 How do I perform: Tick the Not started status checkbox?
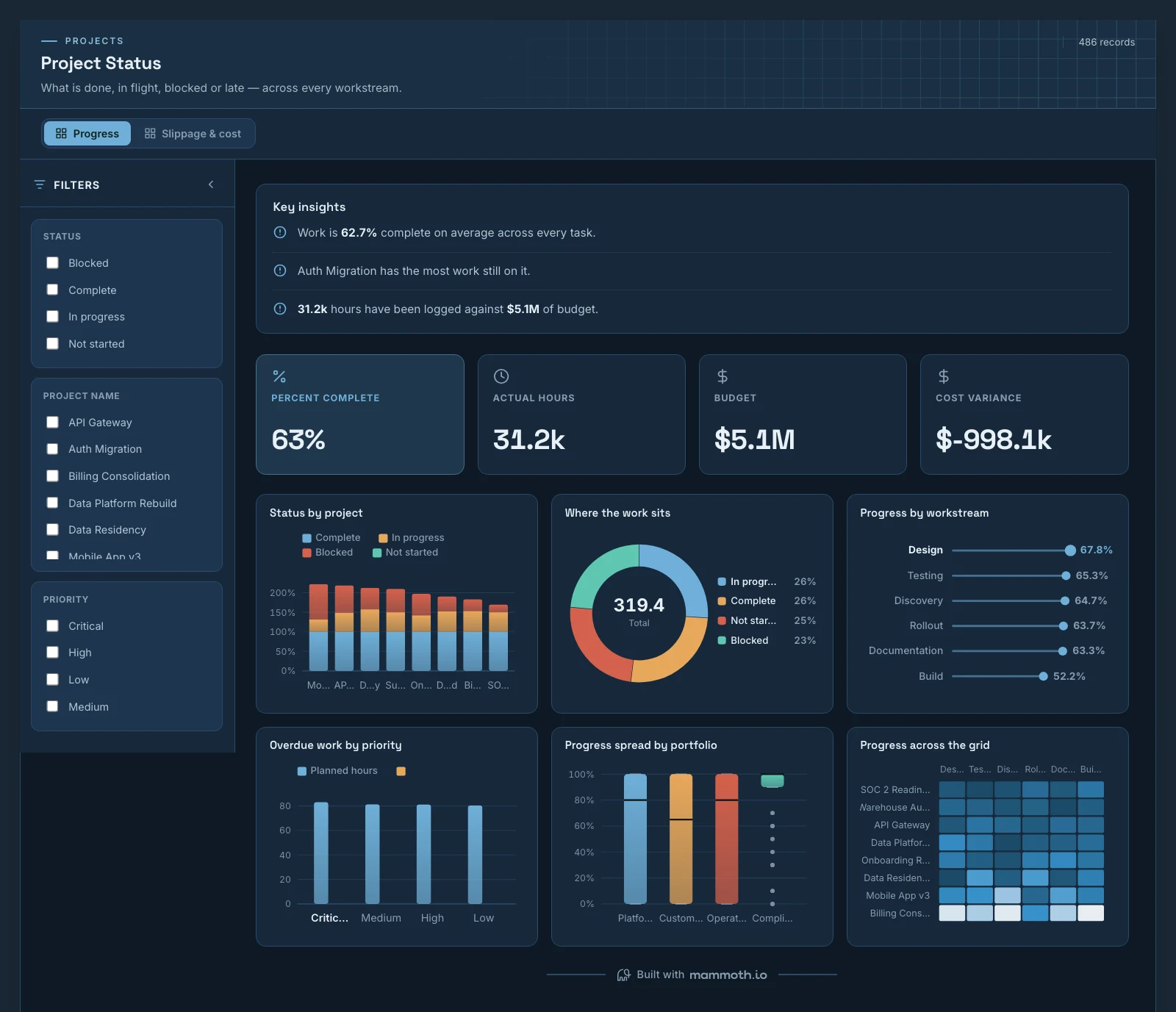[52, 343]
